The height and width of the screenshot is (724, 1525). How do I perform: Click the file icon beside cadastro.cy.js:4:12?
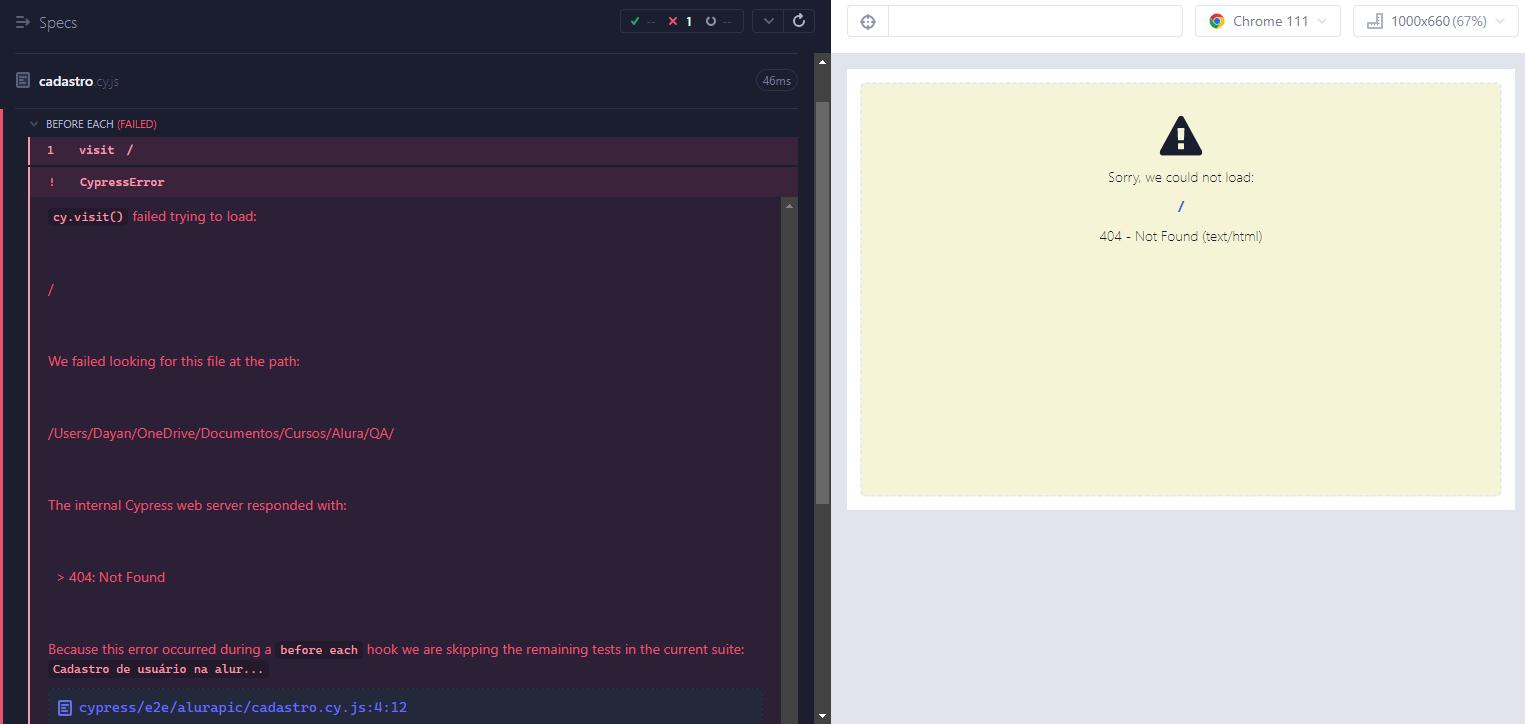click(65, 708)
